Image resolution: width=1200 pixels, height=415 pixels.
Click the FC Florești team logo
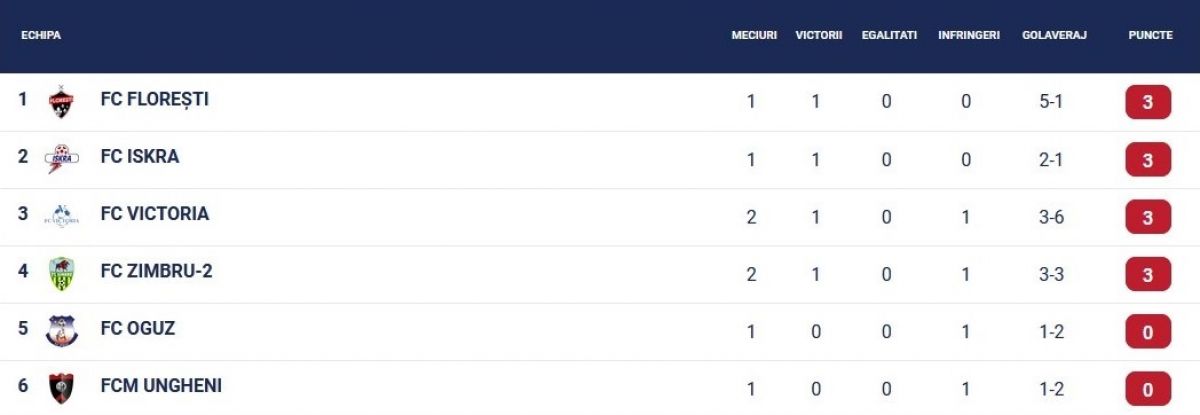click(62, 102)
